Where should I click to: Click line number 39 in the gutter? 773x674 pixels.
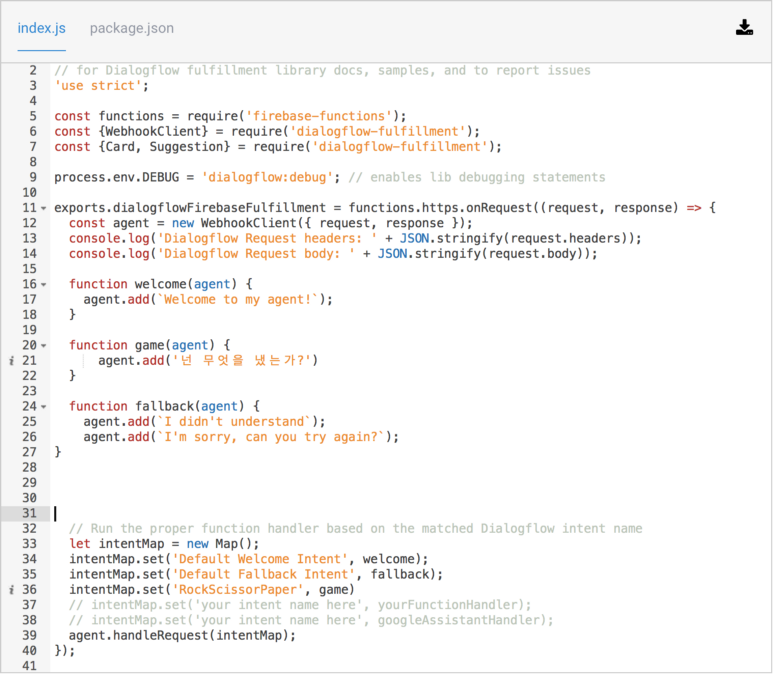(28, 635)
